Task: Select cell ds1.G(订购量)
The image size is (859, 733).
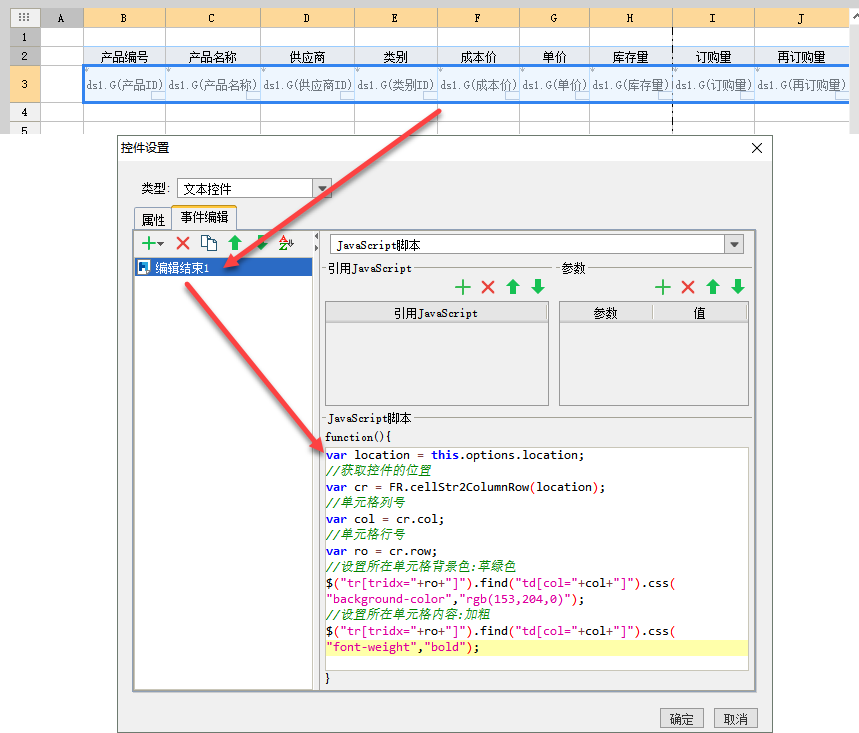Action: point(713,84)
